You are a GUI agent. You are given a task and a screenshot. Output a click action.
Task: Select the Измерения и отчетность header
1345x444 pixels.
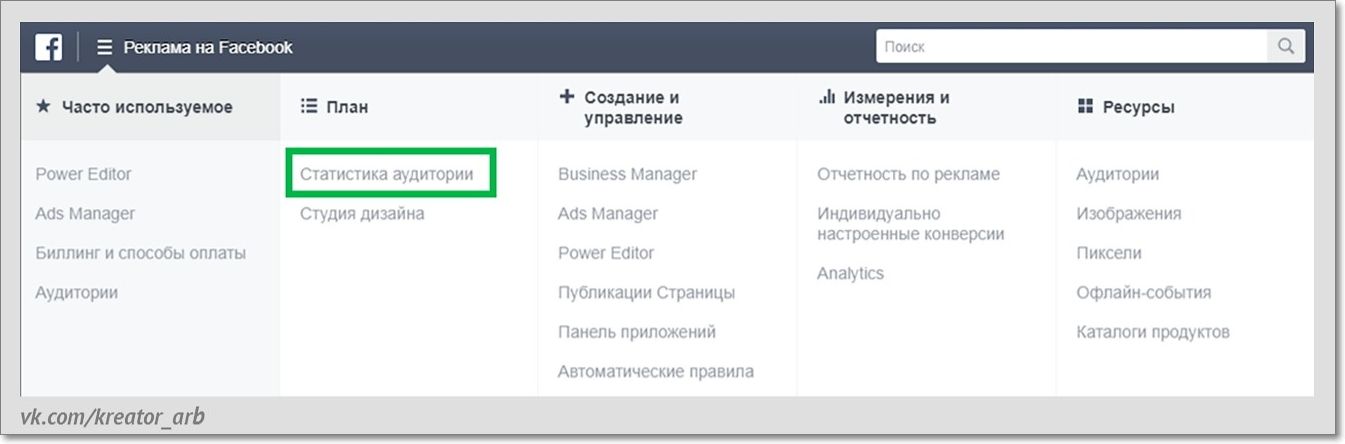point(884,107)
